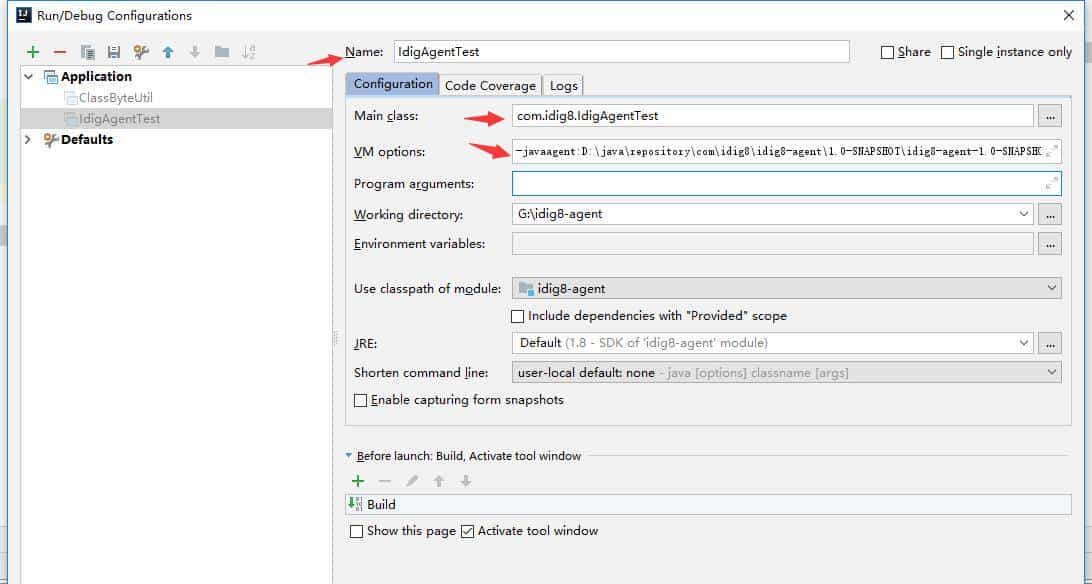The height and width of the screenshot is (584, 1092).
Task: Click the Environment variables field
Action: point(772,244)
